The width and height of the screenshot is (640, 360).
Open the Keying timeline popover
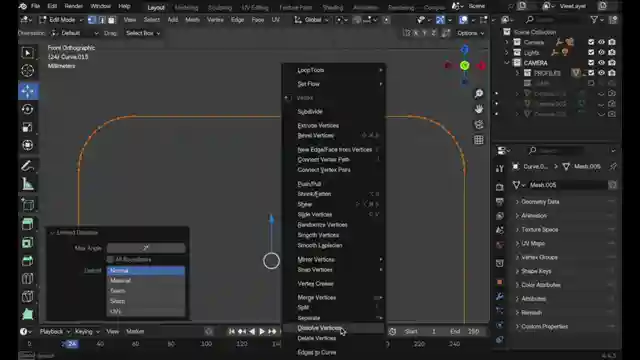coord(87,331)
